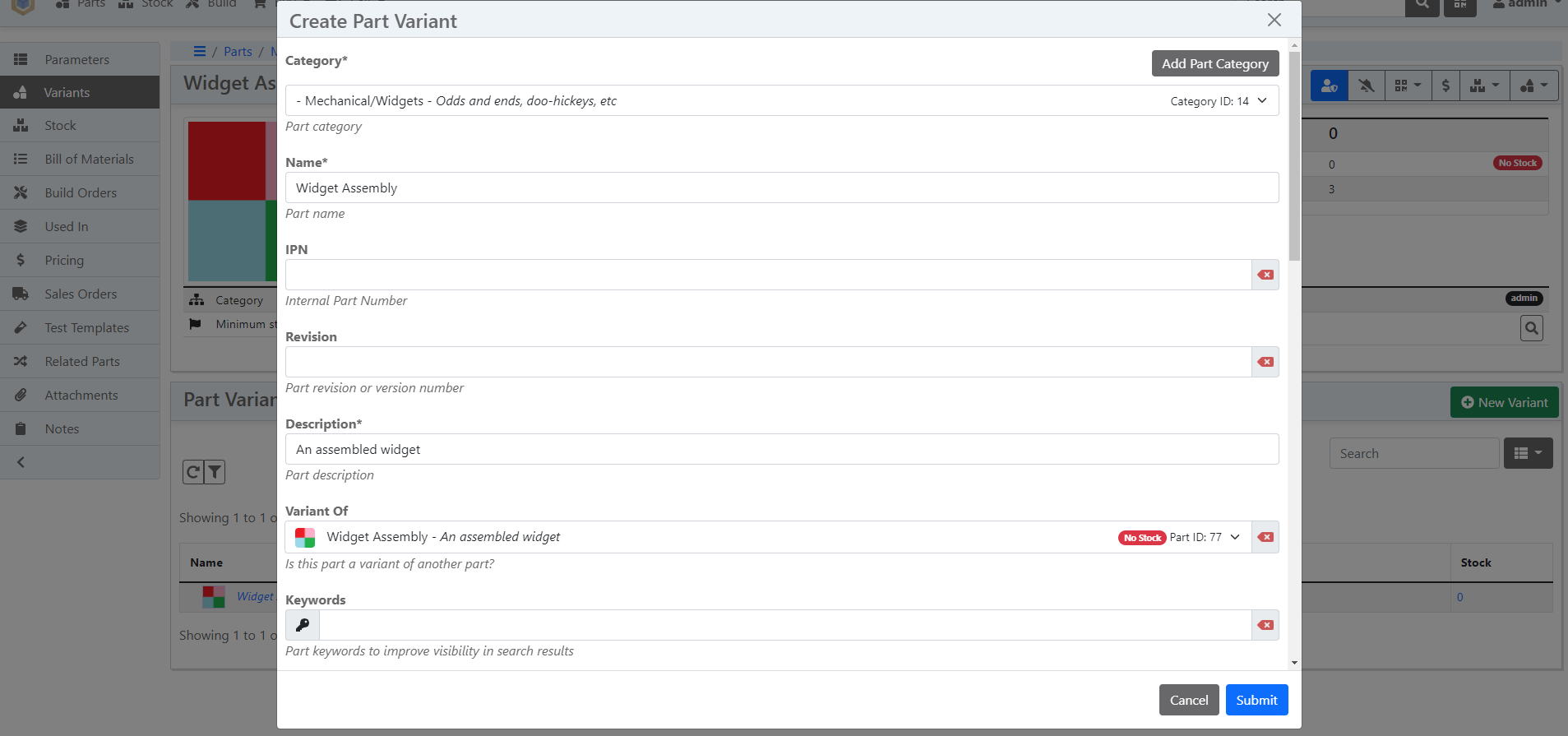Click the reload table icon under Part Variants

[x=192, y=472]
